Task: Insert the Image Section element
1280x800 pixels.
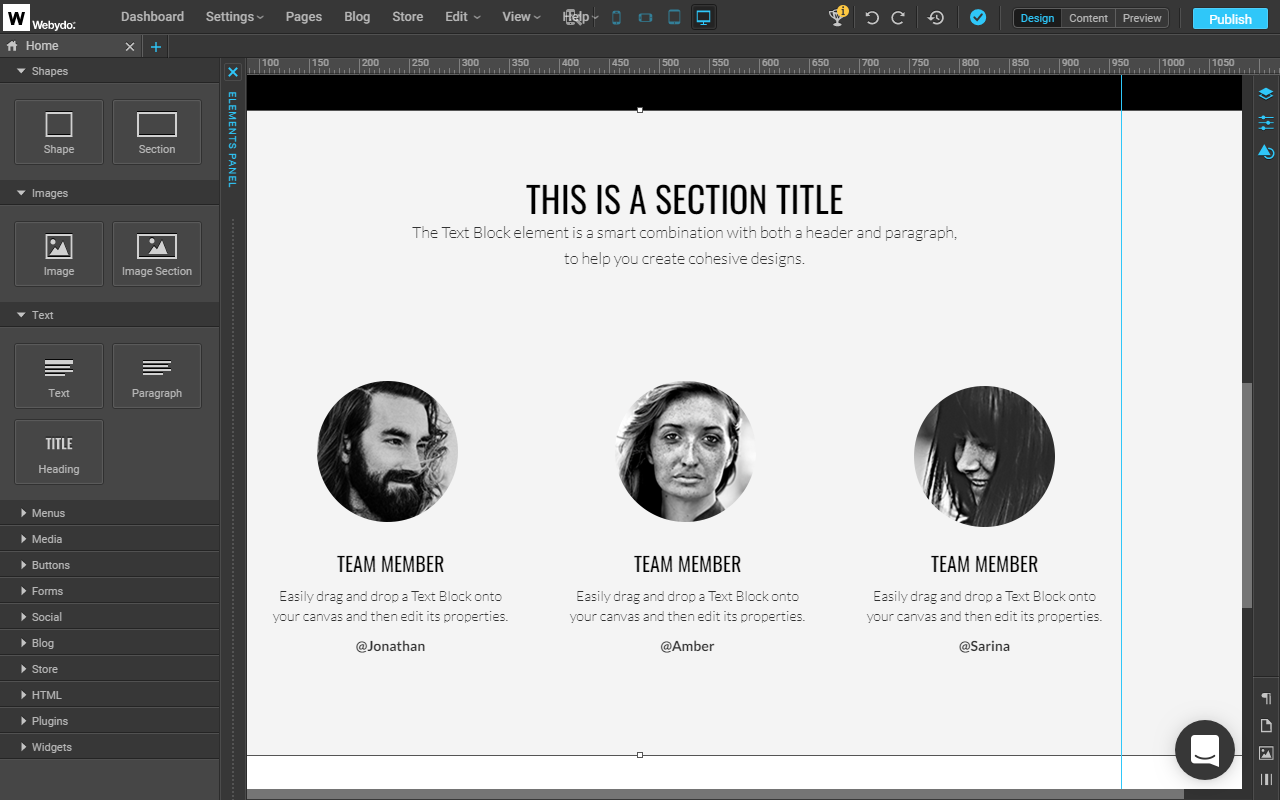Action: (x=157, y=254)
